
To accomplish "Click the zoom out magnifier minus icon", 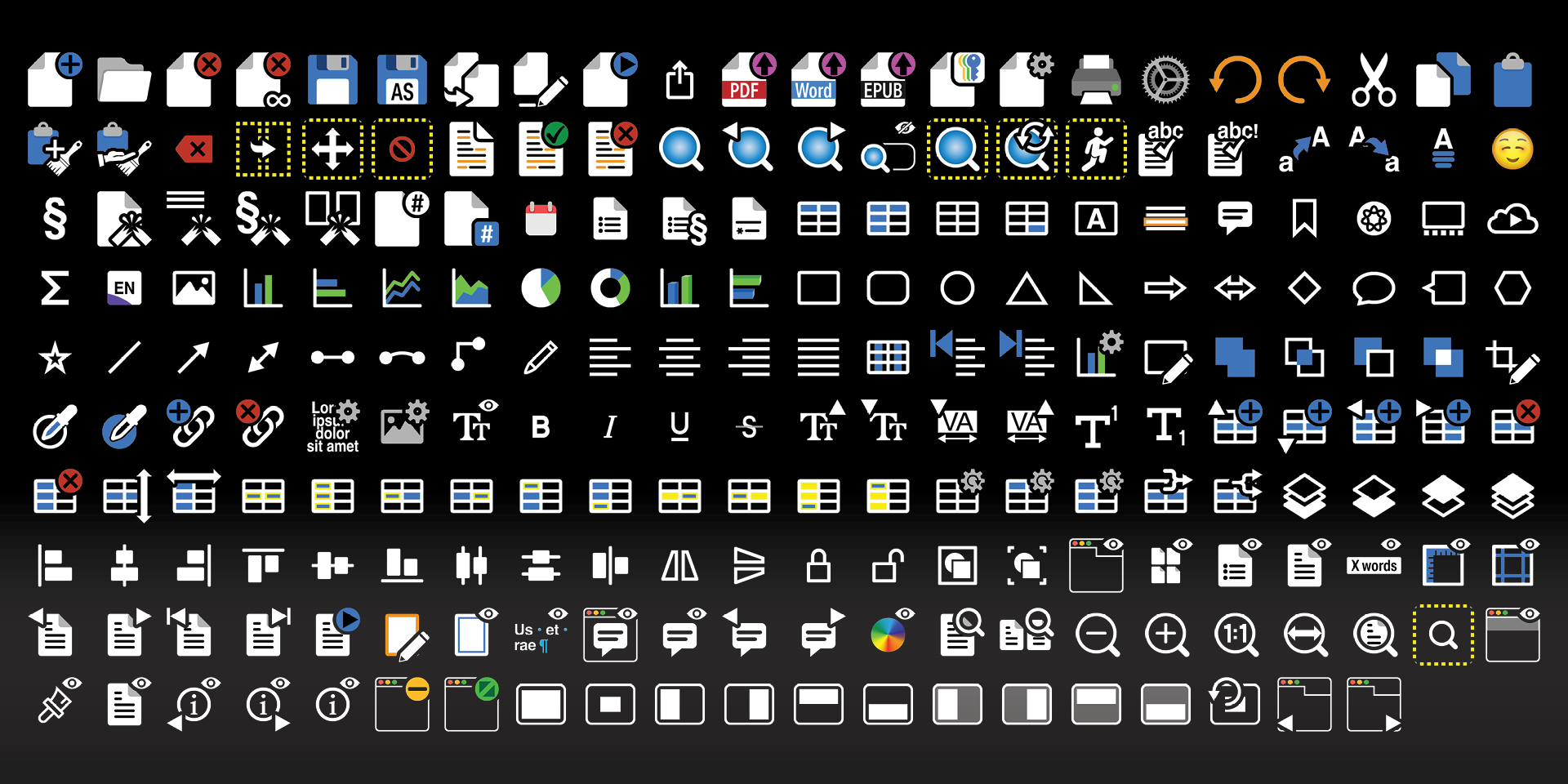I will pos(1097,635).
